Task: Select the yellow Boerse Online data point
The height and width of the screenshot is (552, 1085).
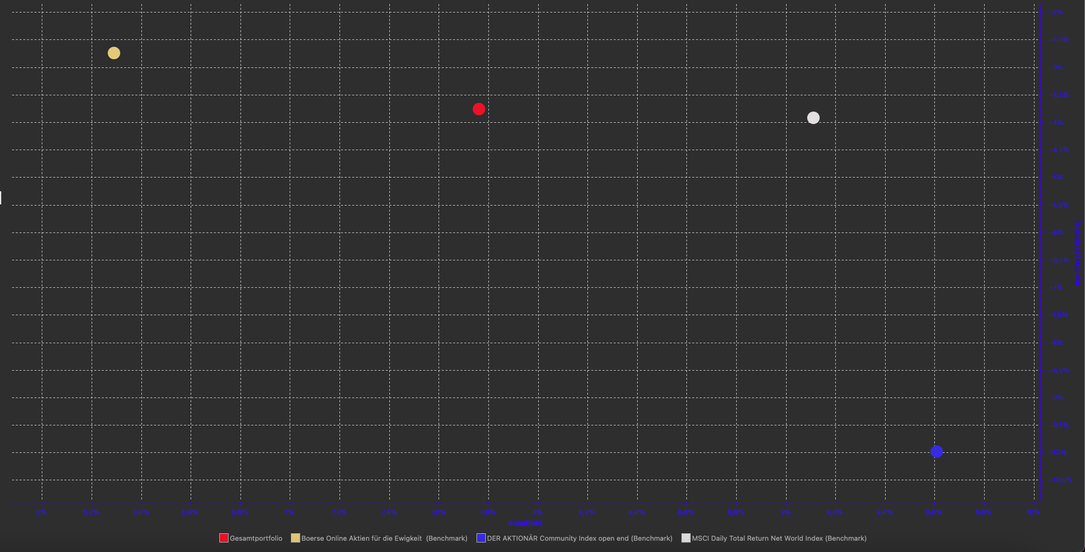Action: pyautogui.click(x=114, y=53)
